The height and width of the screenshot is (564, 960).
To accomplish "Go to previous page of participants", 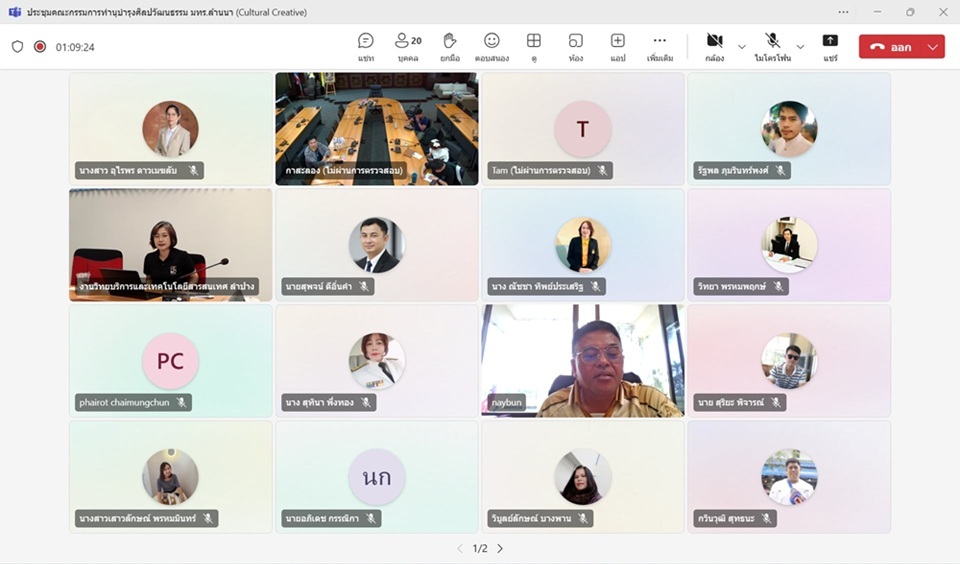I will point(460,548).
